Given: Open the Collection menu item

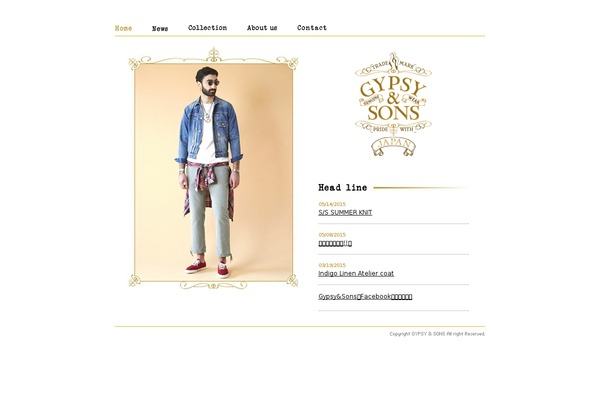Looking at the screenshot, I should point(207,28).
